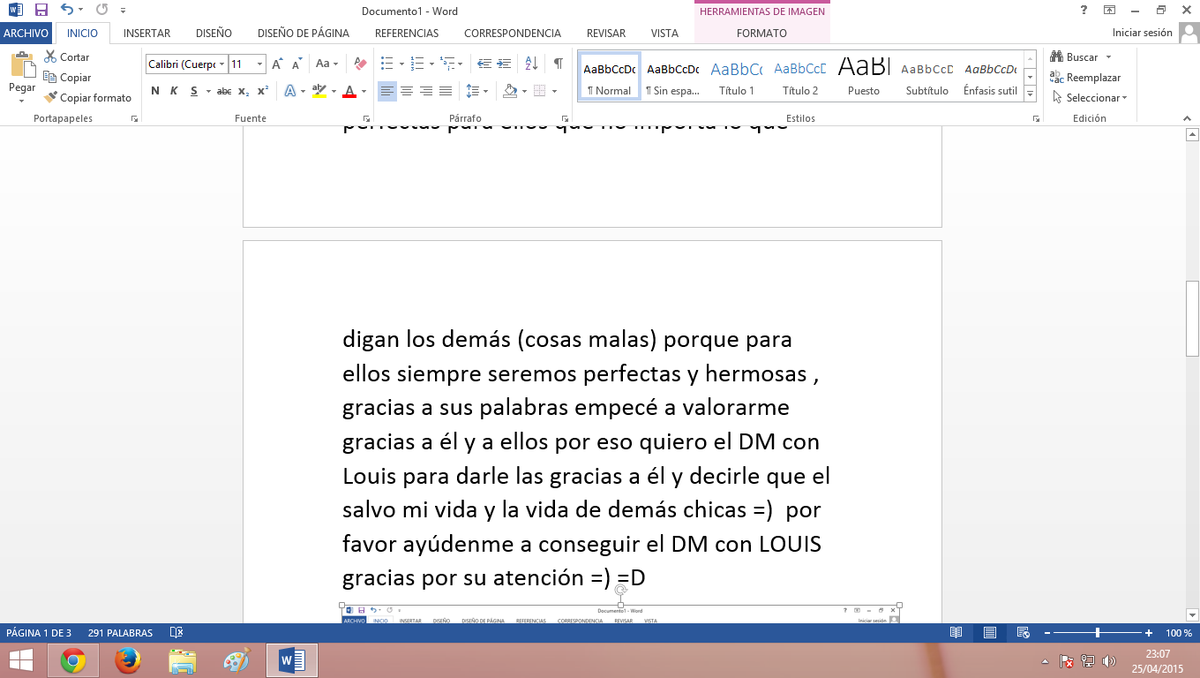Align text right
Viewport: 1200px width, 678px height.
426,91
